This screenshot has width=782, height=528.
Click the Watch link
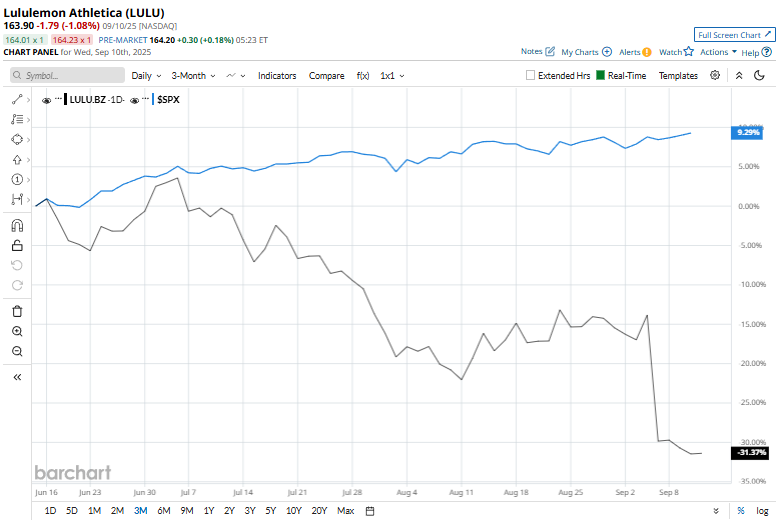[x=670, y=52]
